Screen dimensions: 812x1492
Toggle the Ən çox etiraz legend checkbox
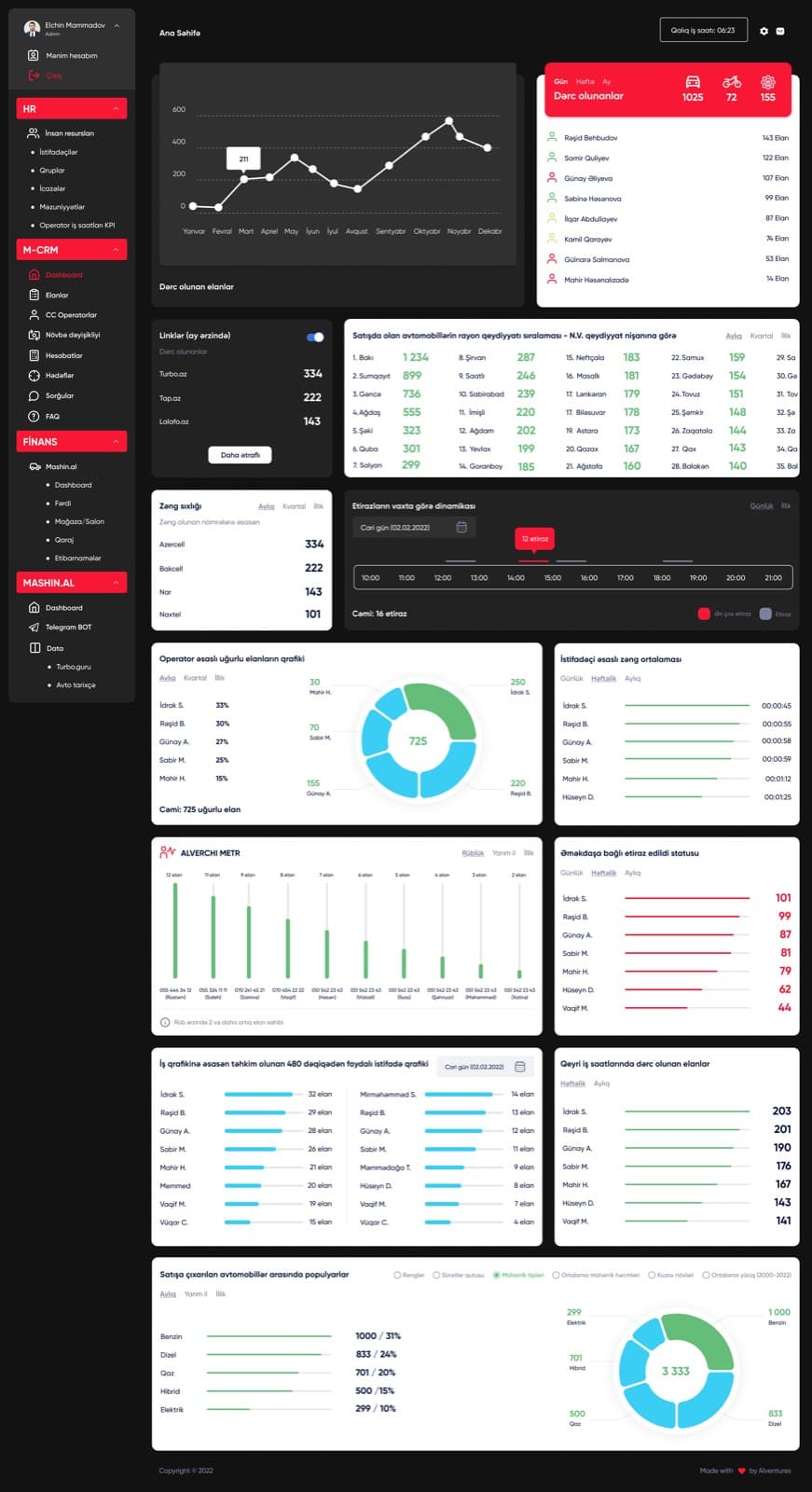(x=704, y=614)
